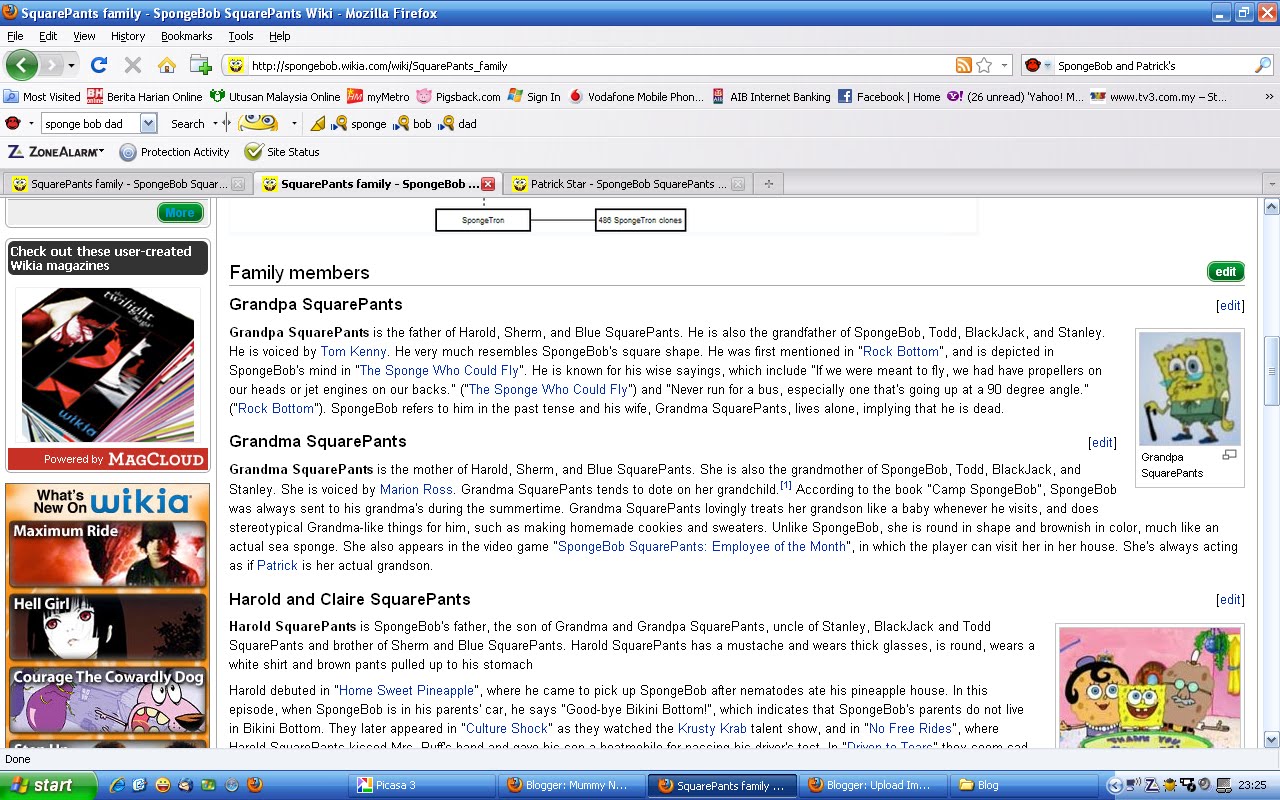
Task: Edit the Grandma SquarePants section
Action: coord(1102,442)
